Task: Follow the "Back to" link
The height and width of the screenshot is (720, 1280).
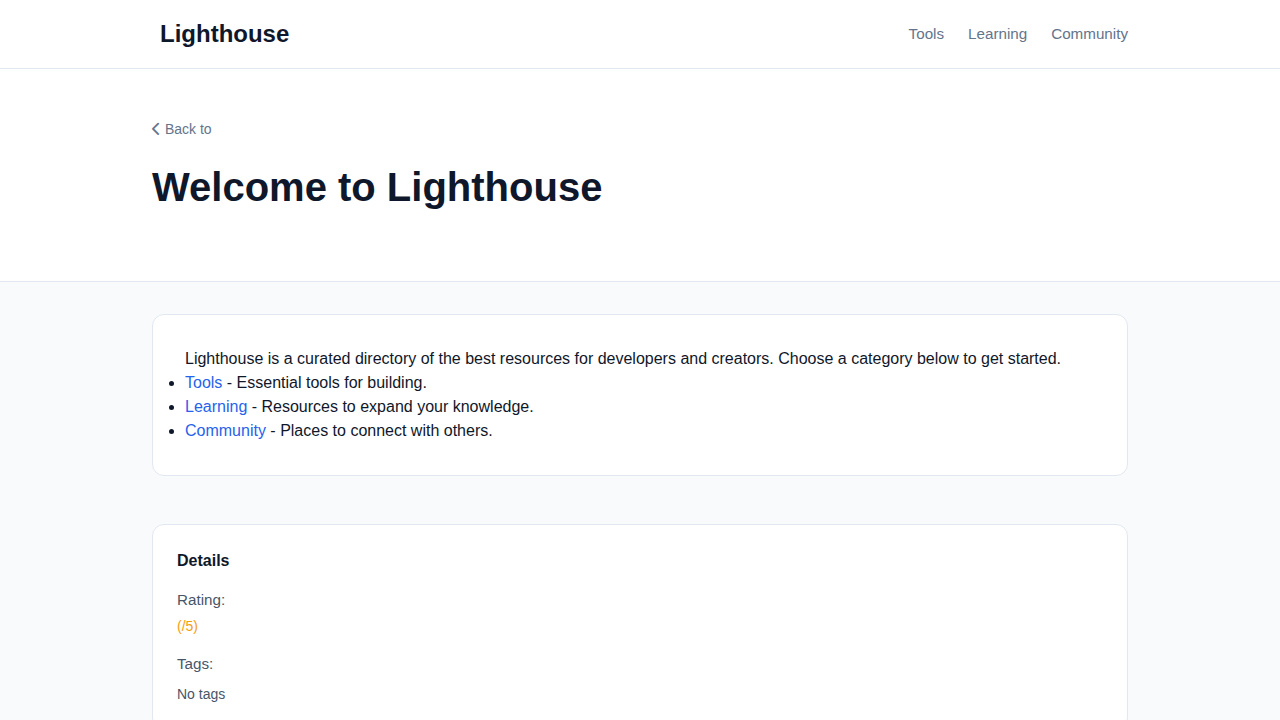Action: [x=188, y=129]
